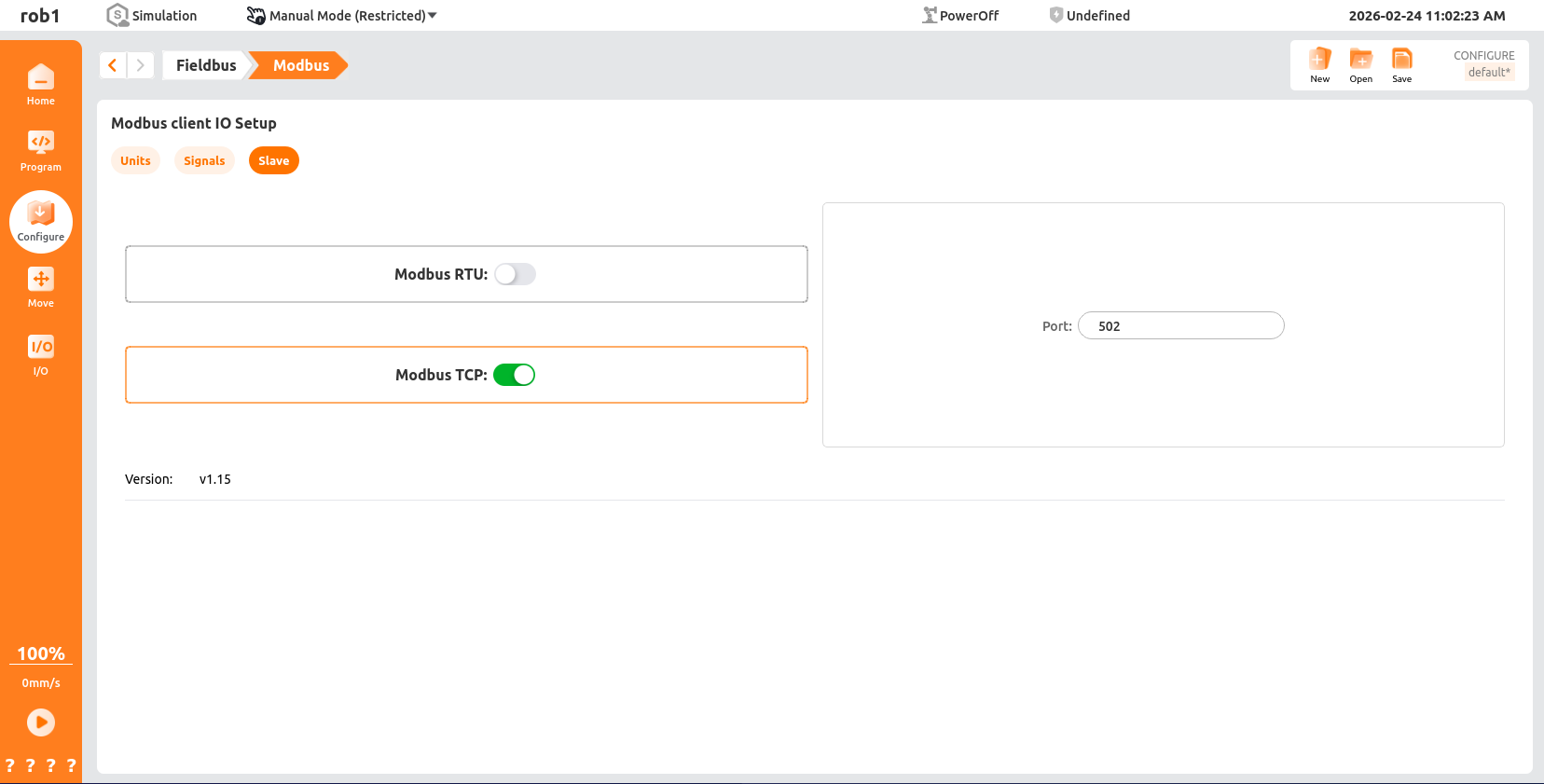Go forward with the right chevron

point(141,65)
